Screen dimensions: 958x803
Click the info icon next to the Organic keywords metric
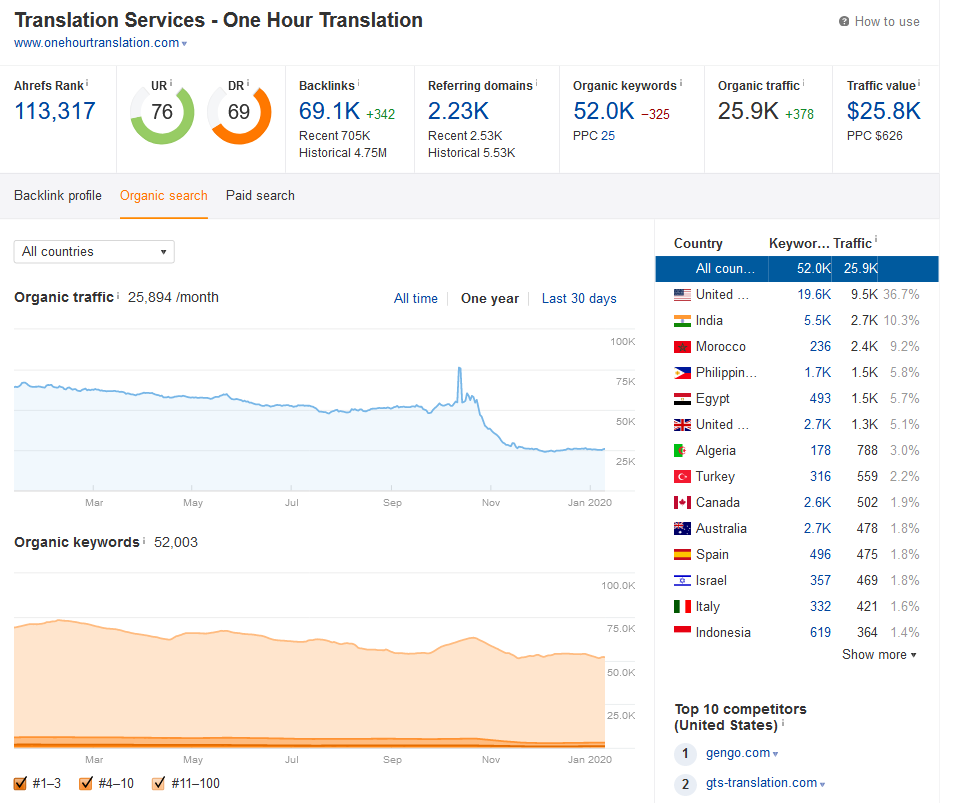tap(681, 82)
